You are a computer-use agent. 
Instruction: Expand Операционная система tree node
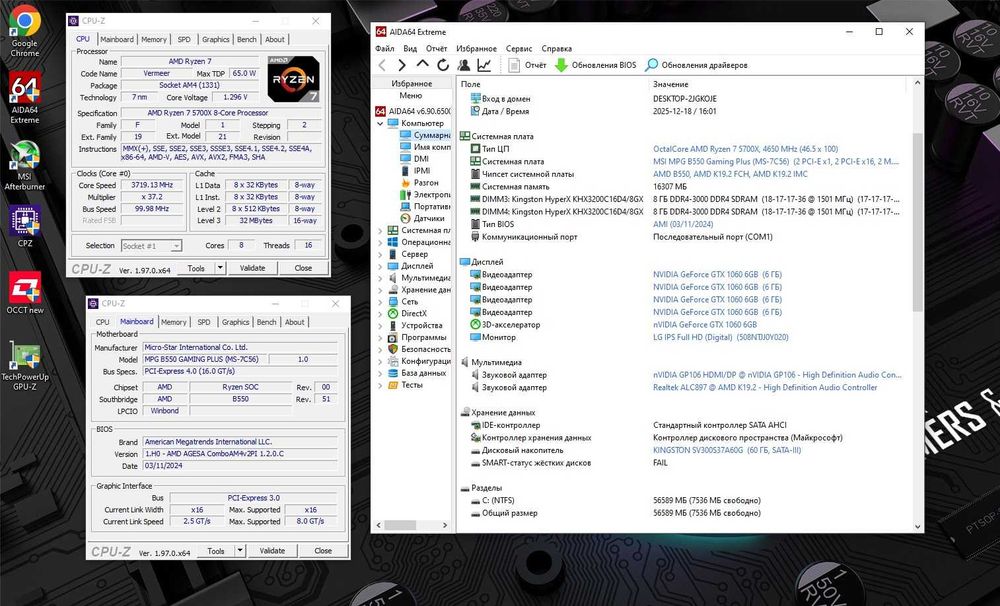380,242
